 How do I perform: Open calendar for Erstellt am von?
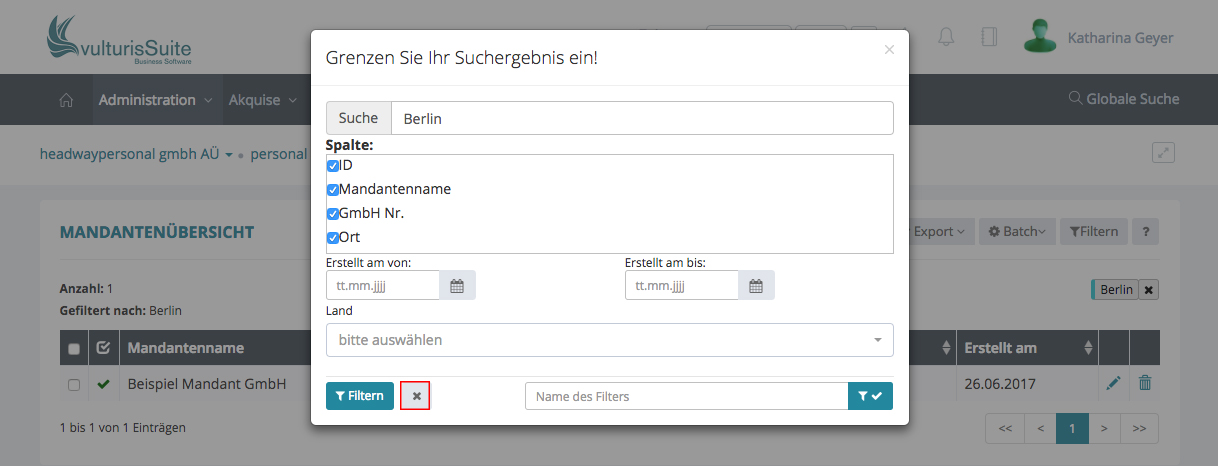pos(457,286)
